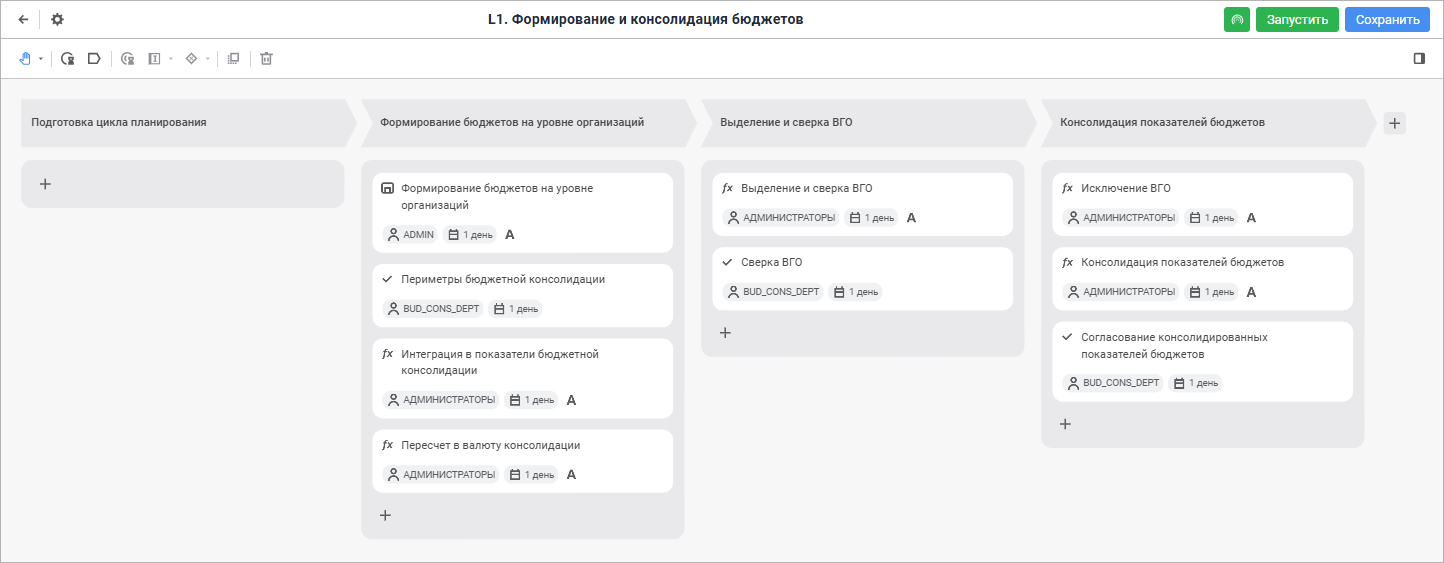This screenshot has height=563, width=1444.
Task: Add step under 'Консолидация показателей бюджетов' column
Action: point(1065,424)
